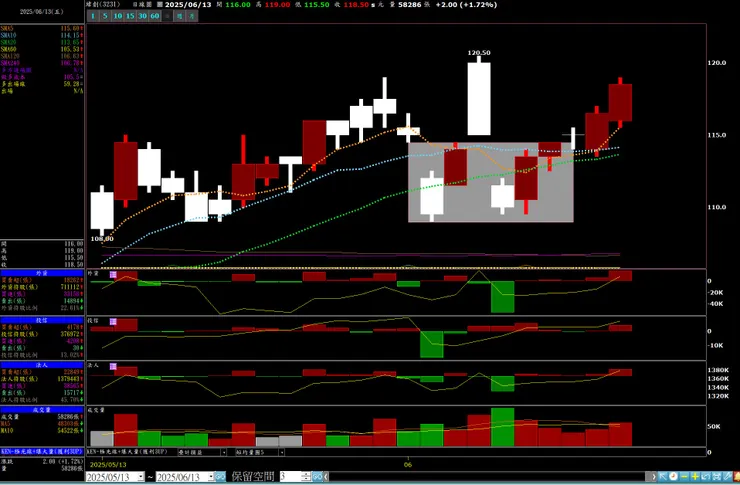
Task: Select the 5-minute timeframe button
Action: 105,16
